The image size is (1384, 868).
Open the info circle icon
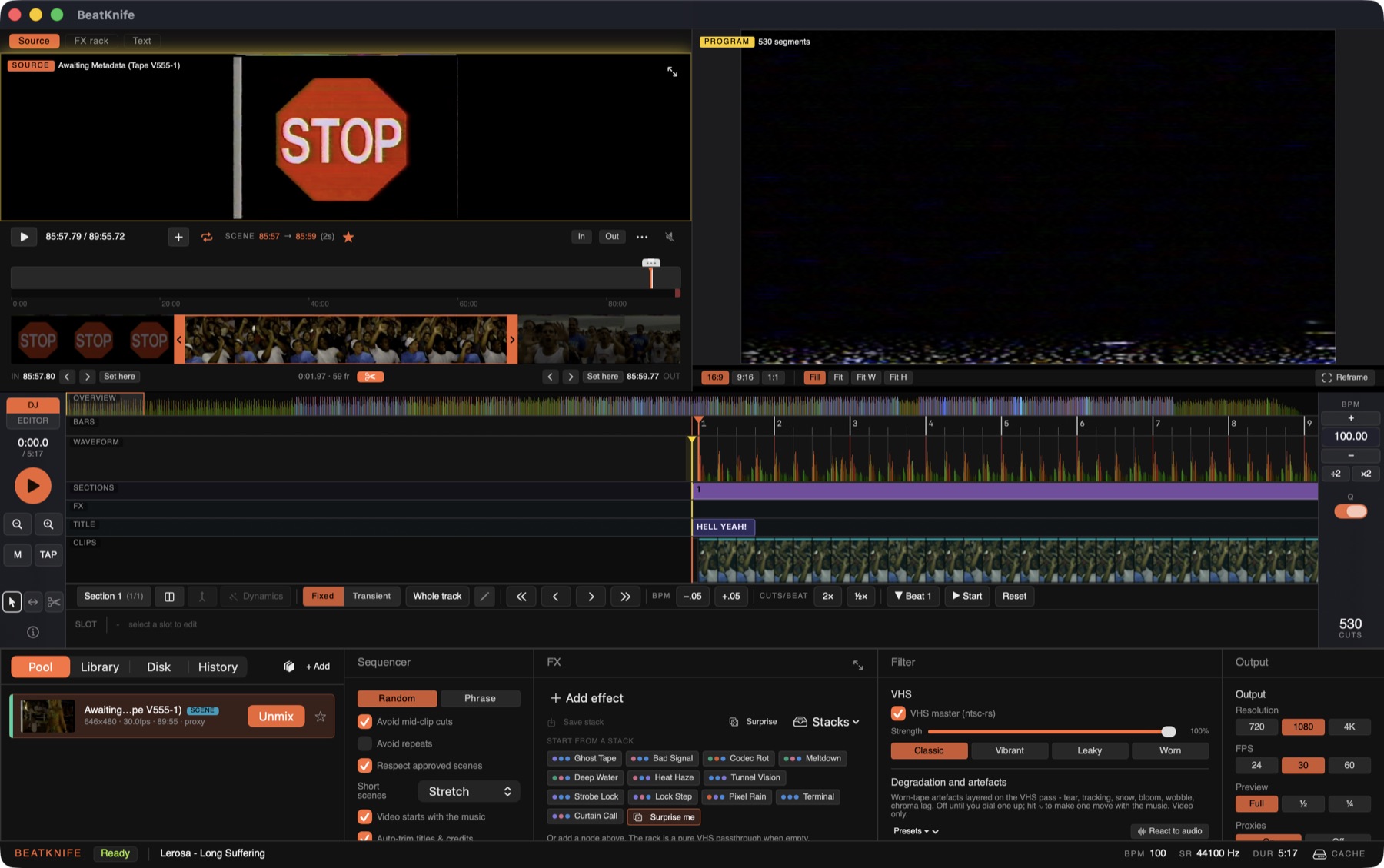pyautogui.click(x=33, y=632)
